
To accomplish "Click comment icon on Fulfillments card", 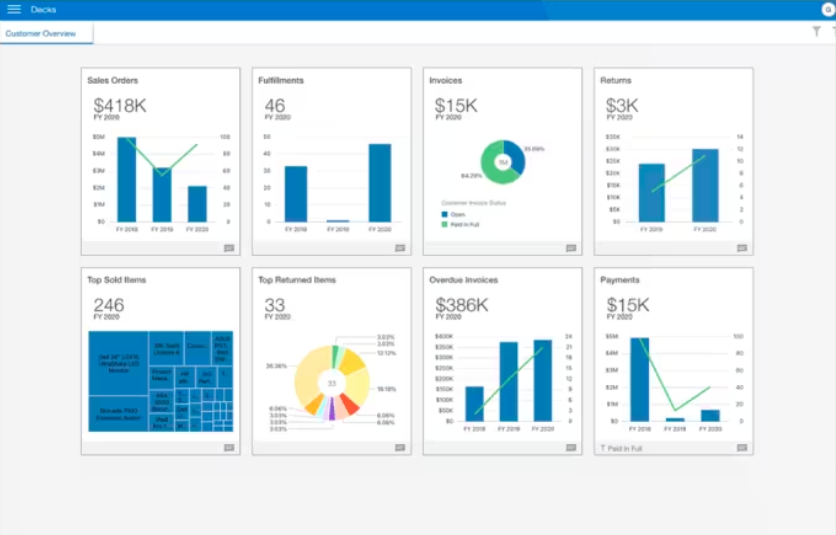I will pyautogui.click(x=400, y=248).
